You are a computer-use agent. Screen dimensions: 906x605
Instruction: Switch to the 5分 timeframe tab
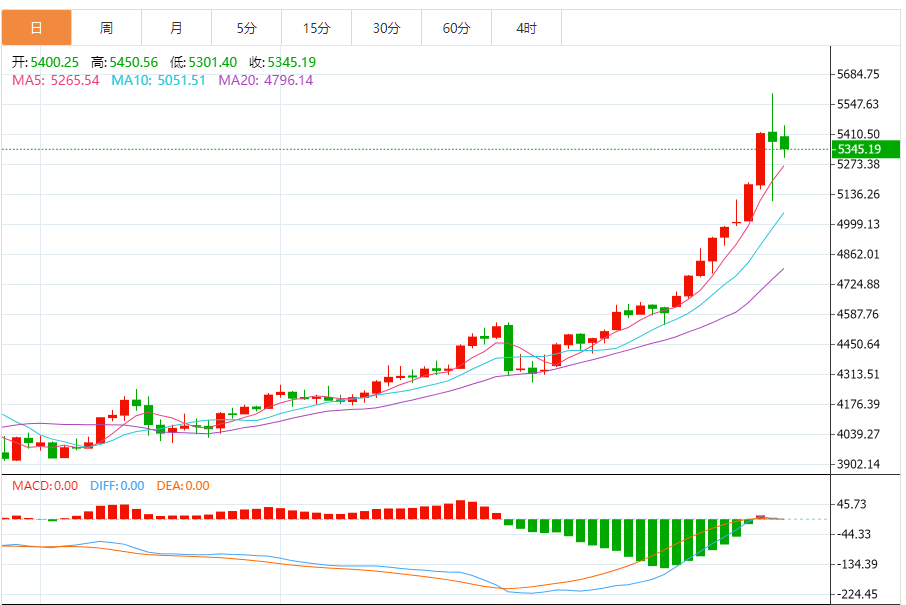pyautogui.click(x=246, y=28)
